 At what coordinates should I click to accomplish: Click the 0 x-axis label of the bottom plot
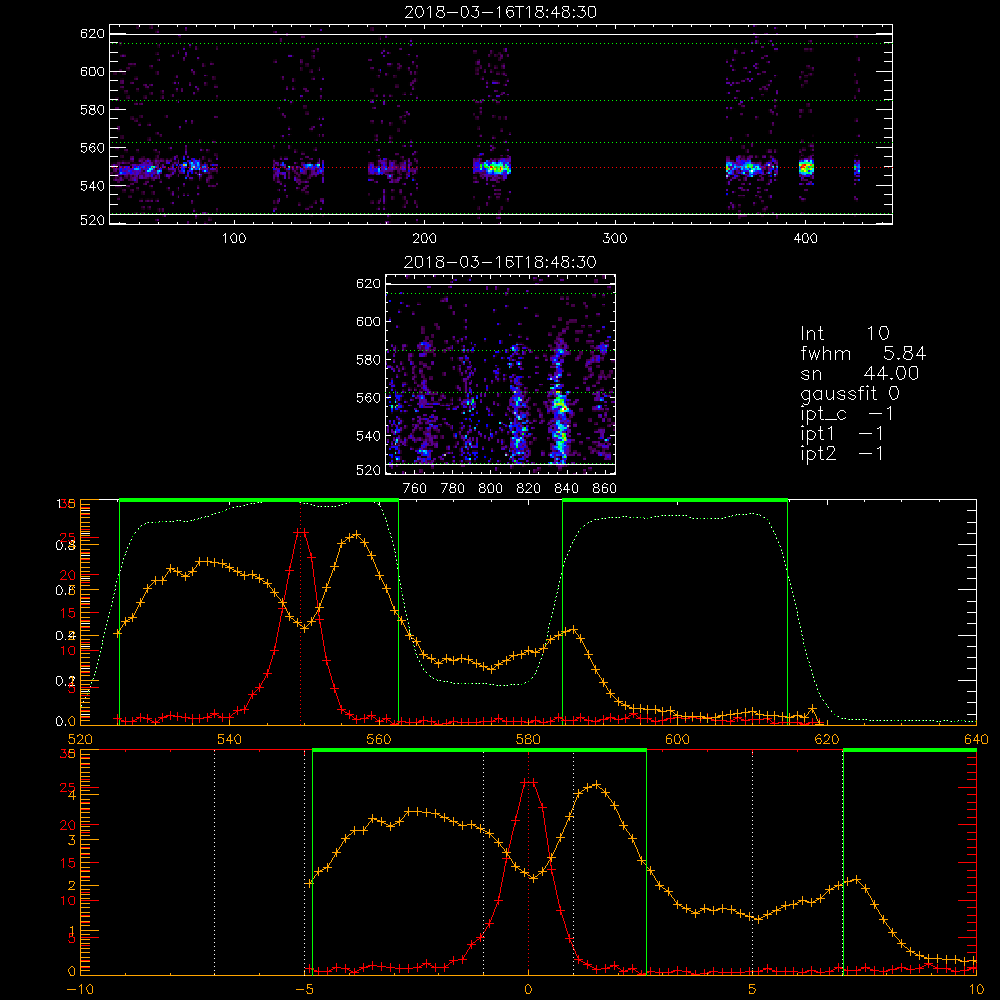click(x=528, y=989)
